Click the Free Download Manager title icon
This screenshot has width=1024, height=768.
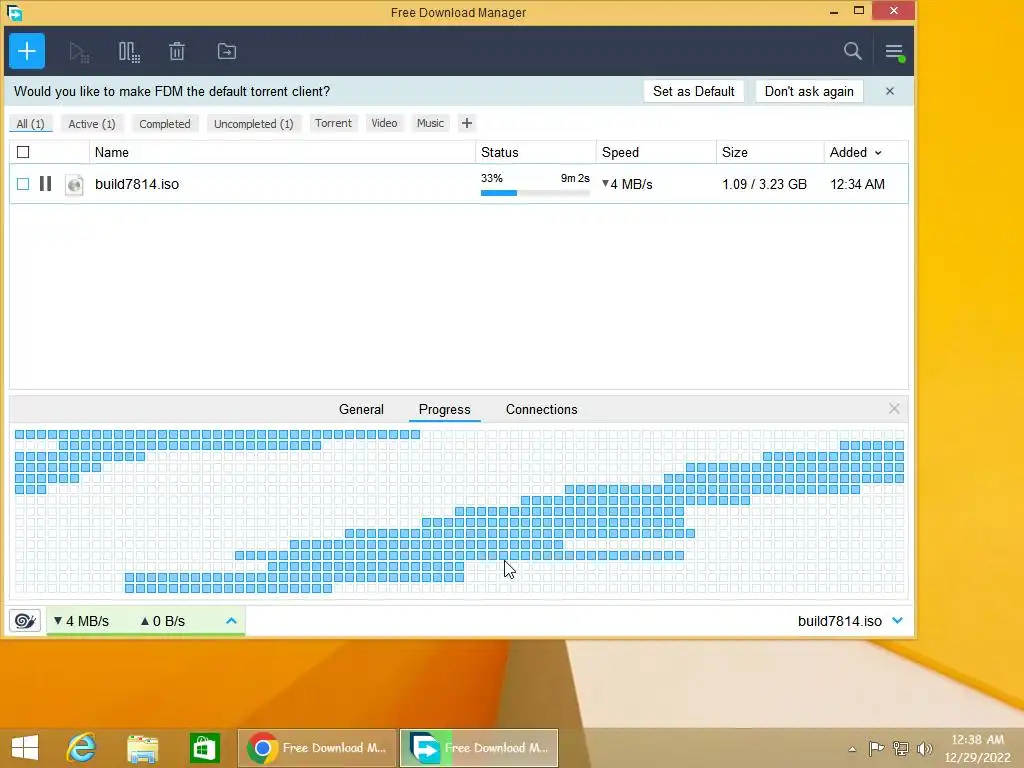coord(14,12)
